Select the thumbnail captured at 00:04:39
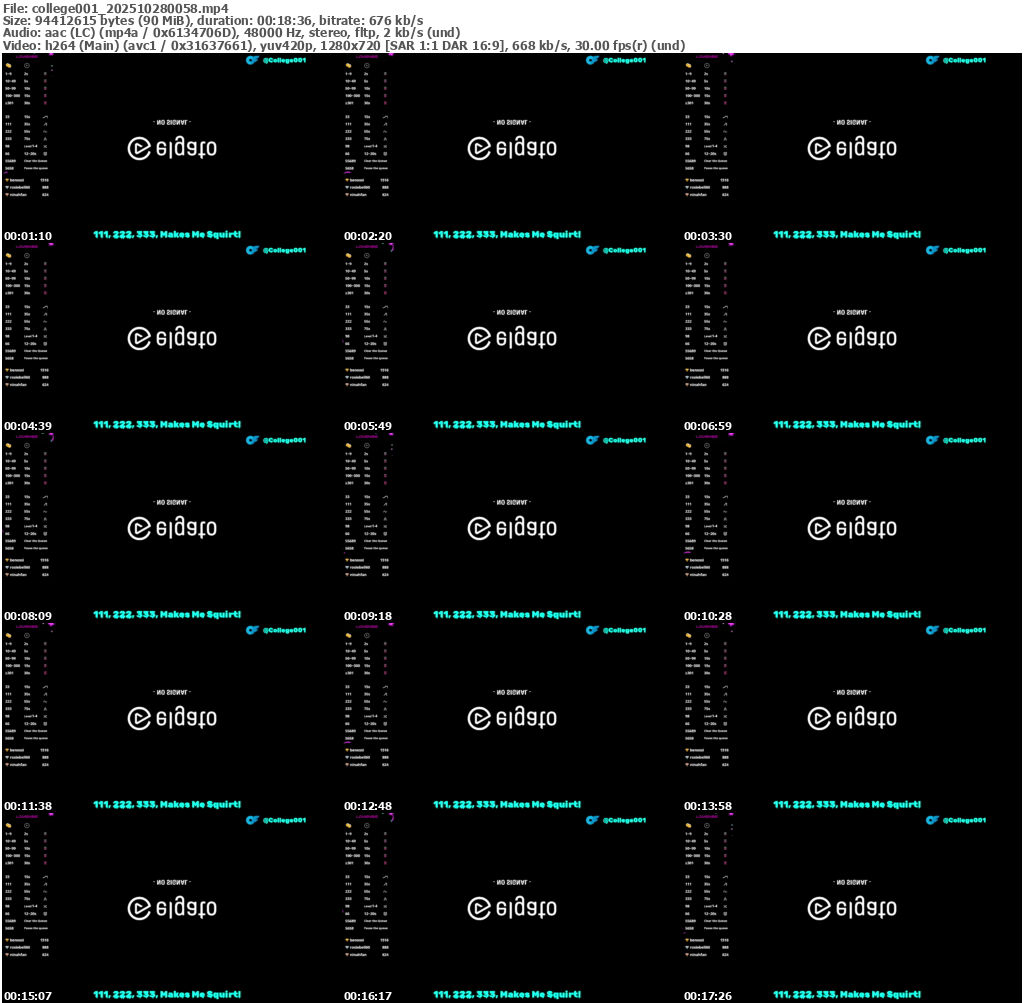Screen dimensions: 1024x1003 point(172,338)
